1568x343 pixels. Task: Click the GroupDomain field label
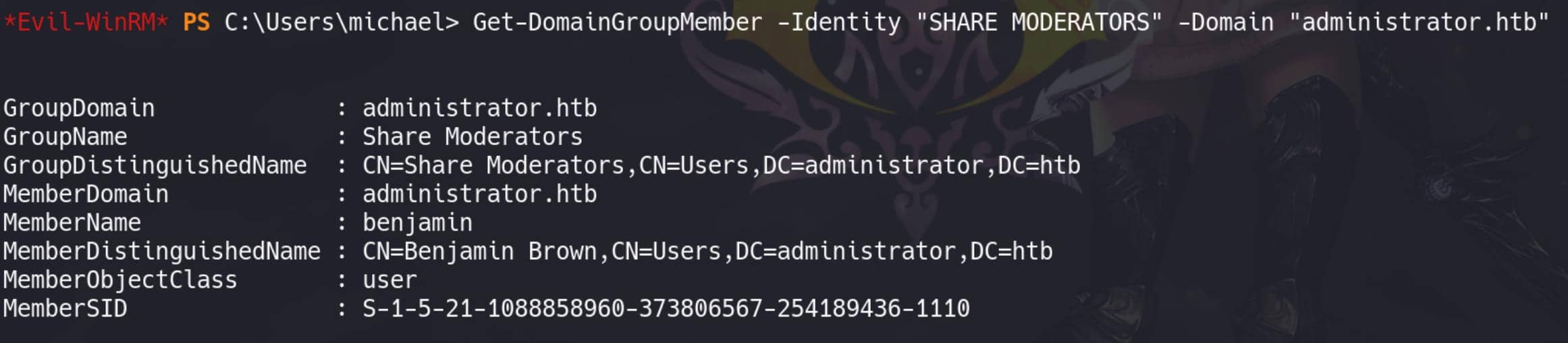click(79, 108)
